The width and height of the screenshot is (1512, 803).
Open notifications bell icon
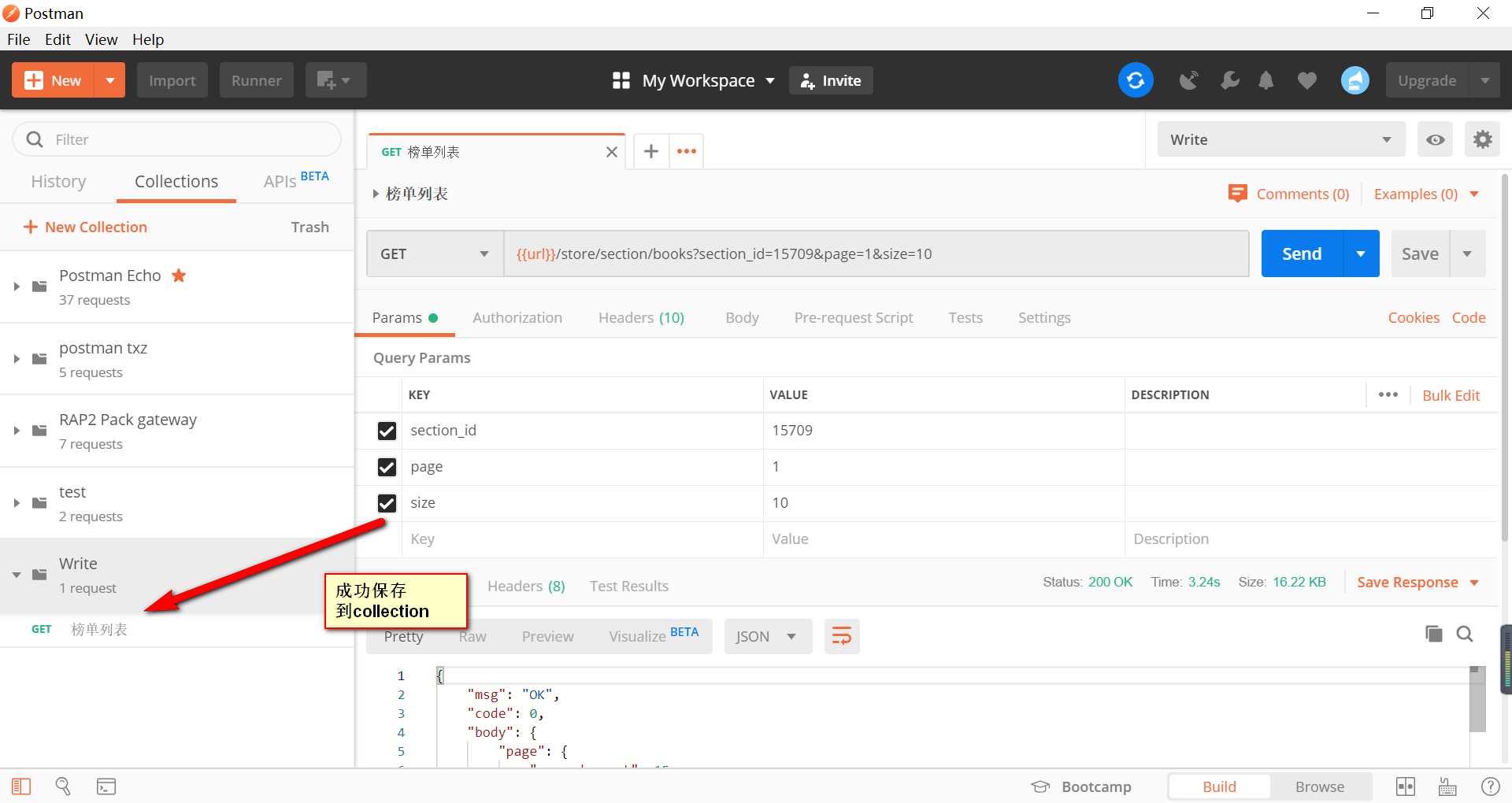(1266, 80)
